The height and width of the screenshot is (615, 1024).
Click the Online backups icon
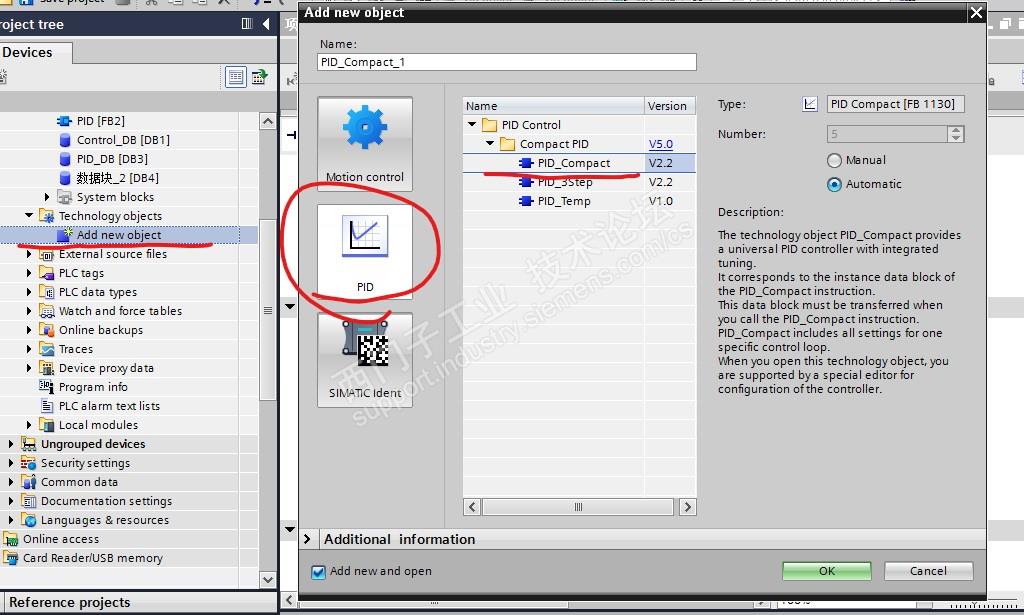tap(46, 330)
